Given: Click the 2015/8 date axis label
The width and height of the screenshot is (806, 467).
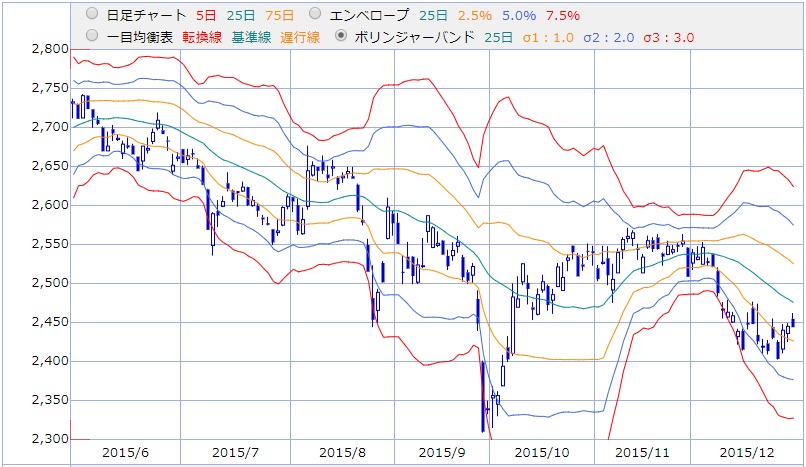Looking at the screenshot, I should (x=342, y=453).
